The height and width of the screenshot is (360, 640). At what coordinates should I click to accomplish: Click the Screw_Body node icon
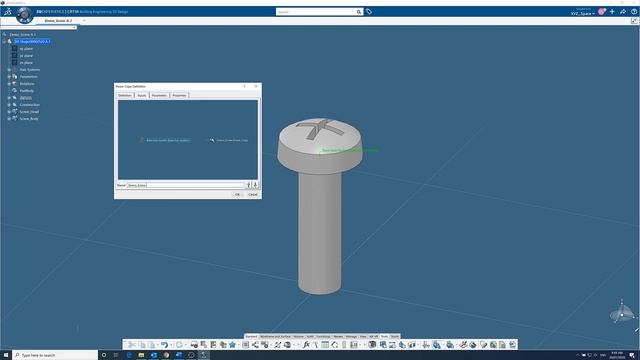tap(15, 118)
